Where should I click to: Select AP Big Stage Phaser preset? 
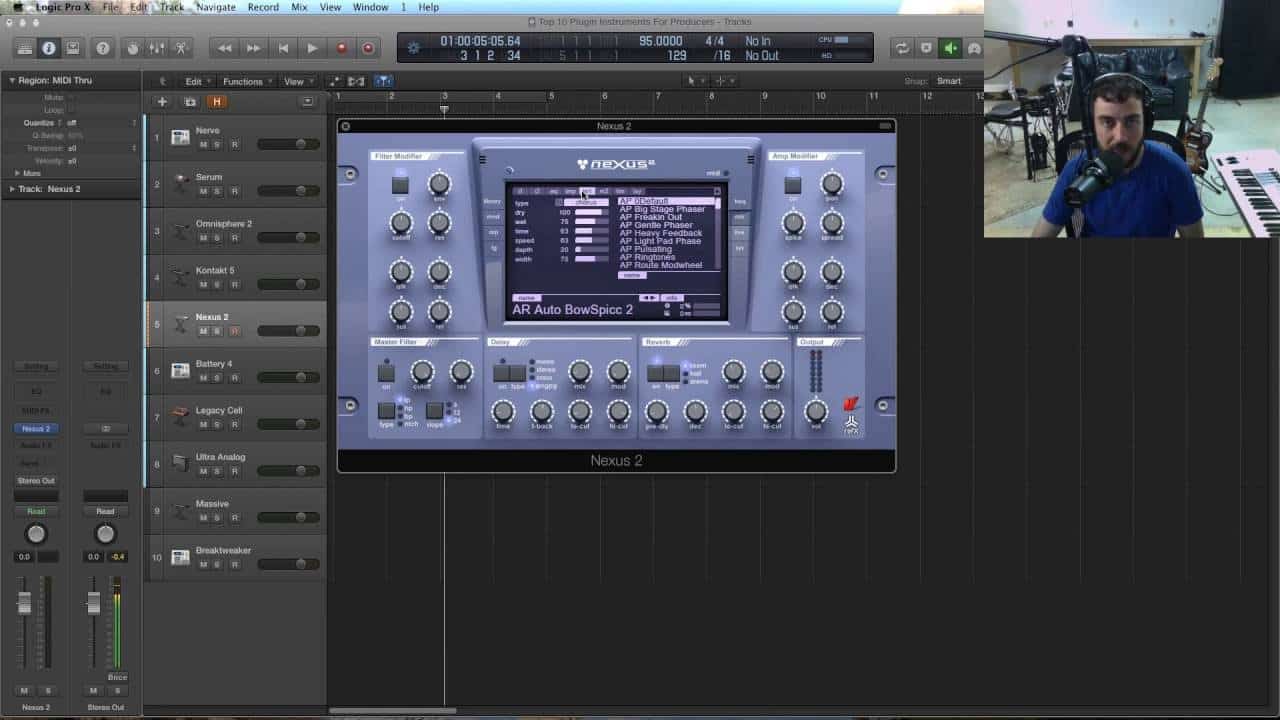(662, 209)
